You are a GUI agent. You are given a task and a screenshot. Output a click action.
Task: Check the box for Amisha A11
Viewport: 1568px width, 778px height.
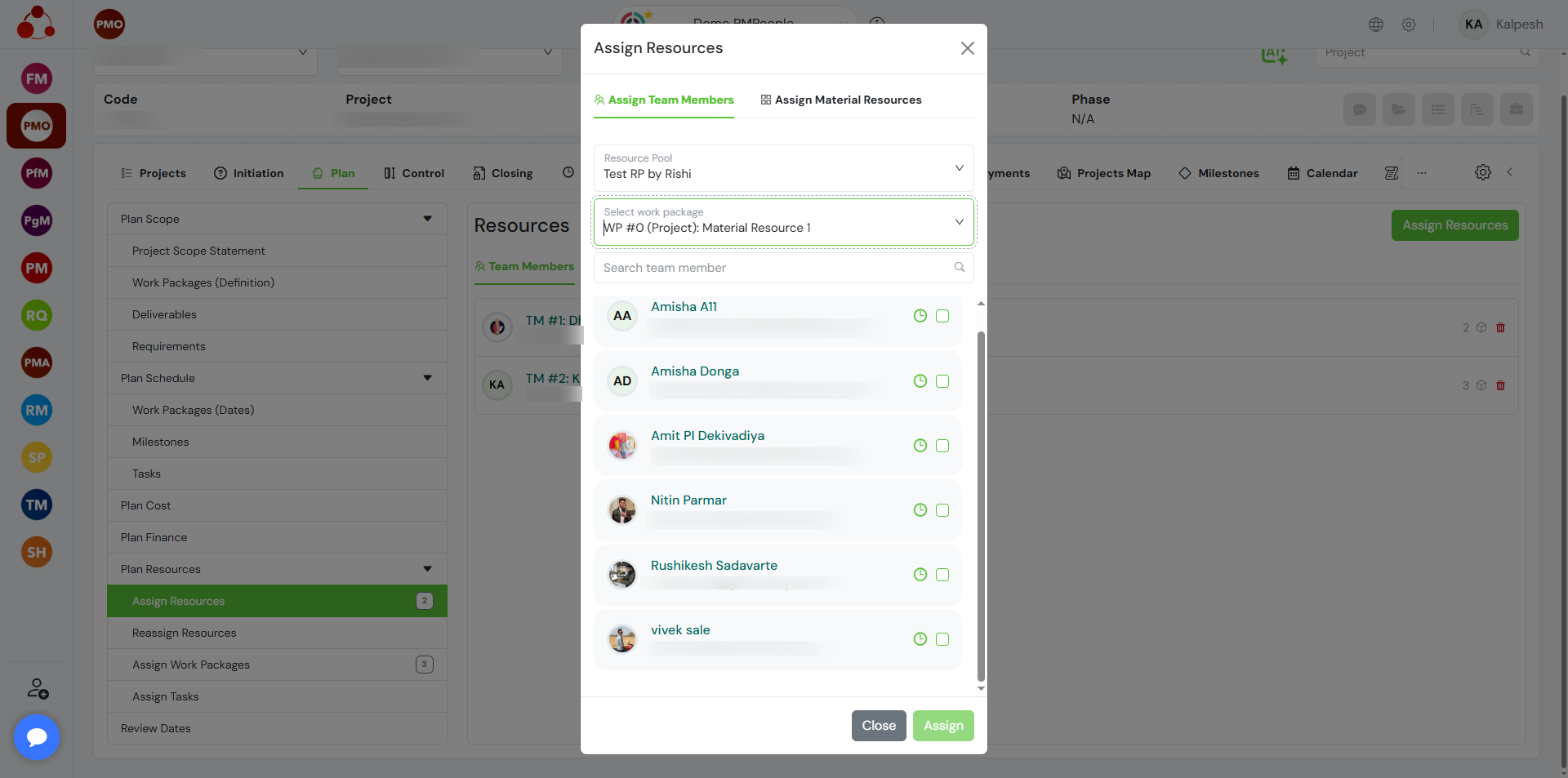coord(942,316)
